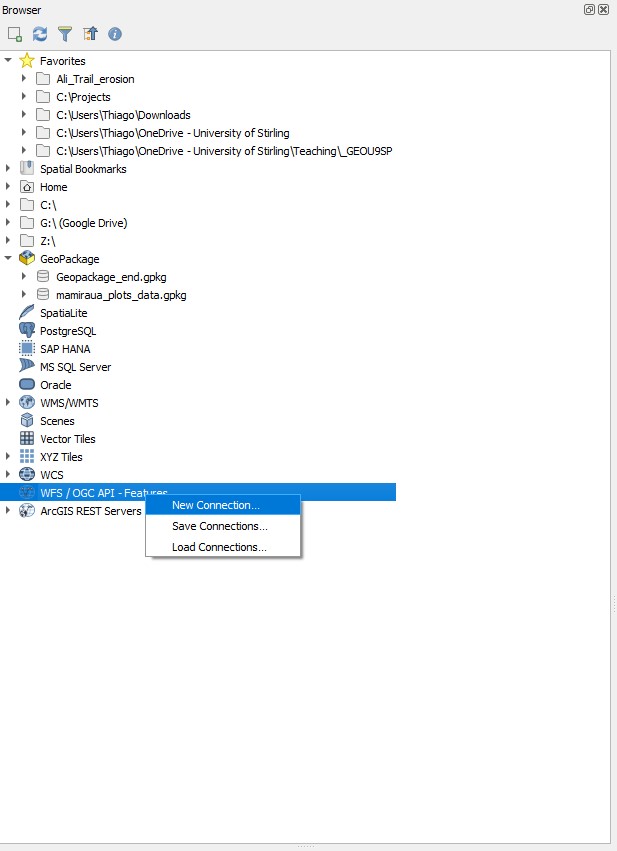The height and width of the screenshot is (851, 617).
Task: Refresh the Browser panel
Action: coord(40,34)
